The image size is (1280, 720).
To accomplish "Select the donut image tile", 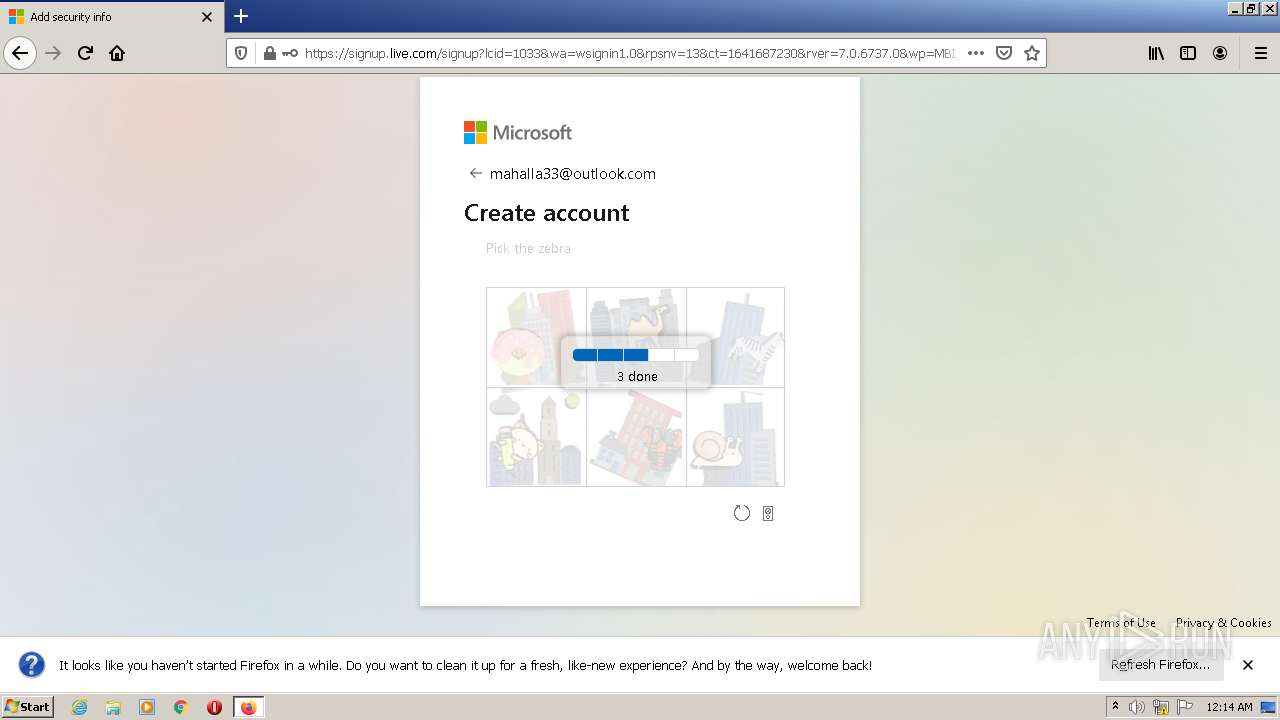I will coord(536,337).
